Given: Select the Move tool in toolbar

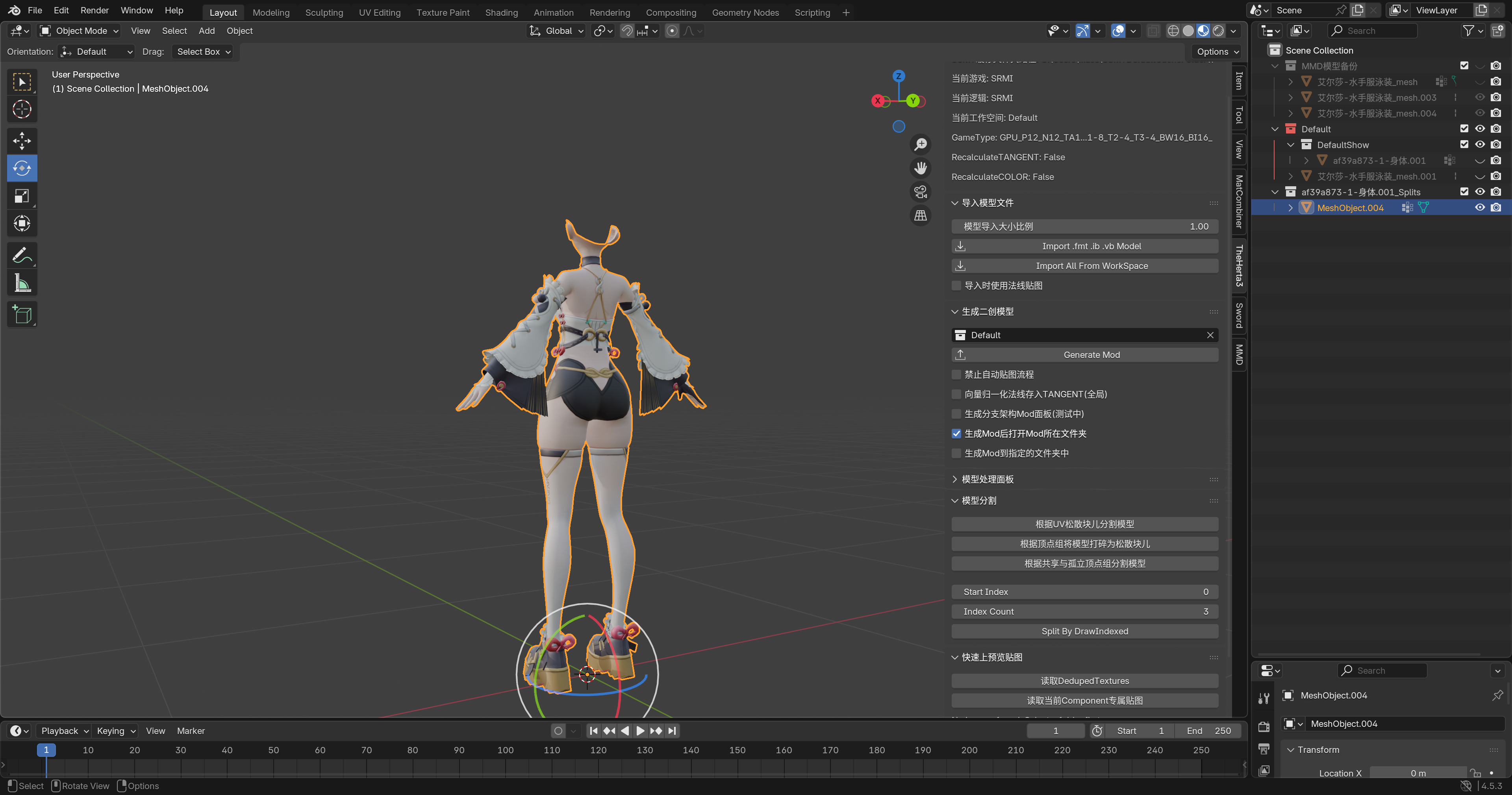Looking at the screenshot, I should [x=22, y=141].
